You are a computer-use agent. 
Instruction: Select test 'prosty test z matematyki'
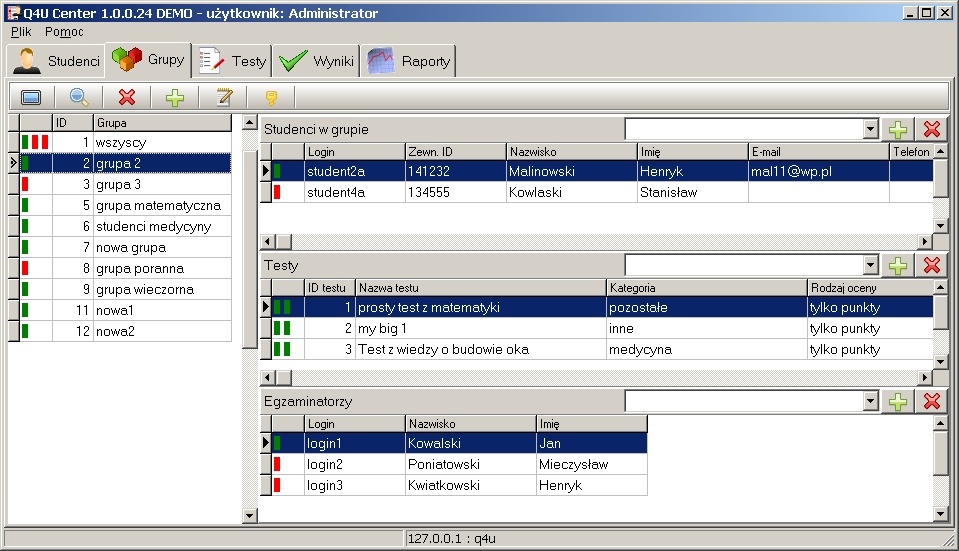602,308
